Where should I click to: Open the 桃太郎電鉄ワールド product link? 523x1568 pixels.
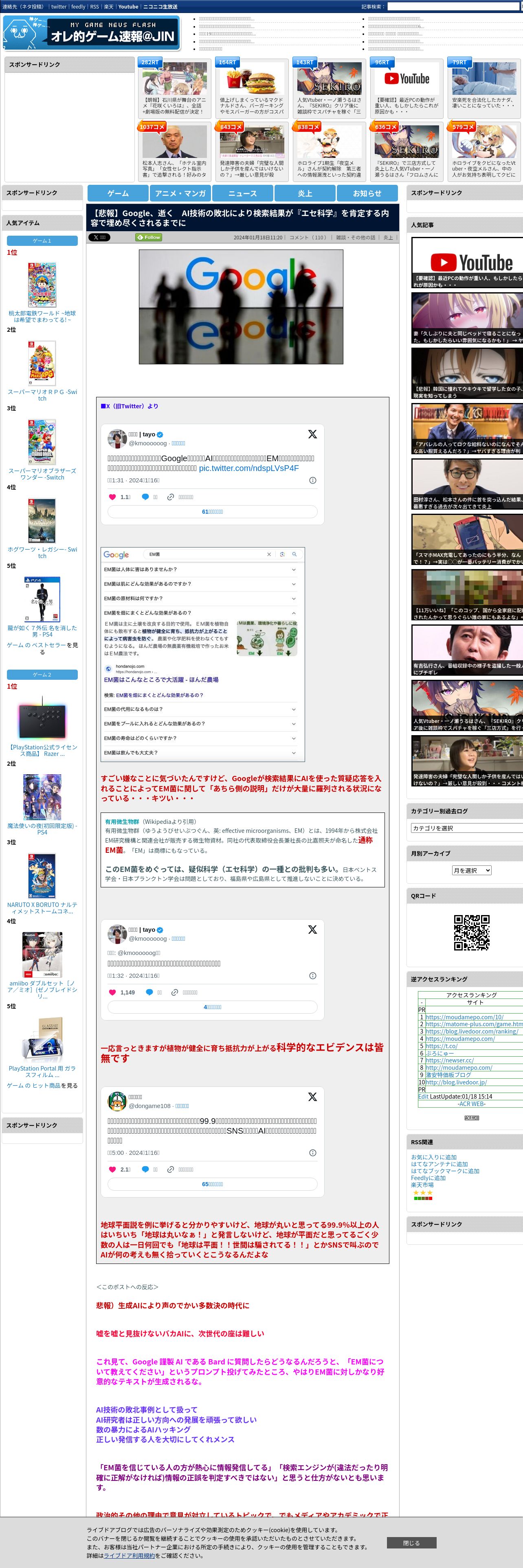pos(42,316)
